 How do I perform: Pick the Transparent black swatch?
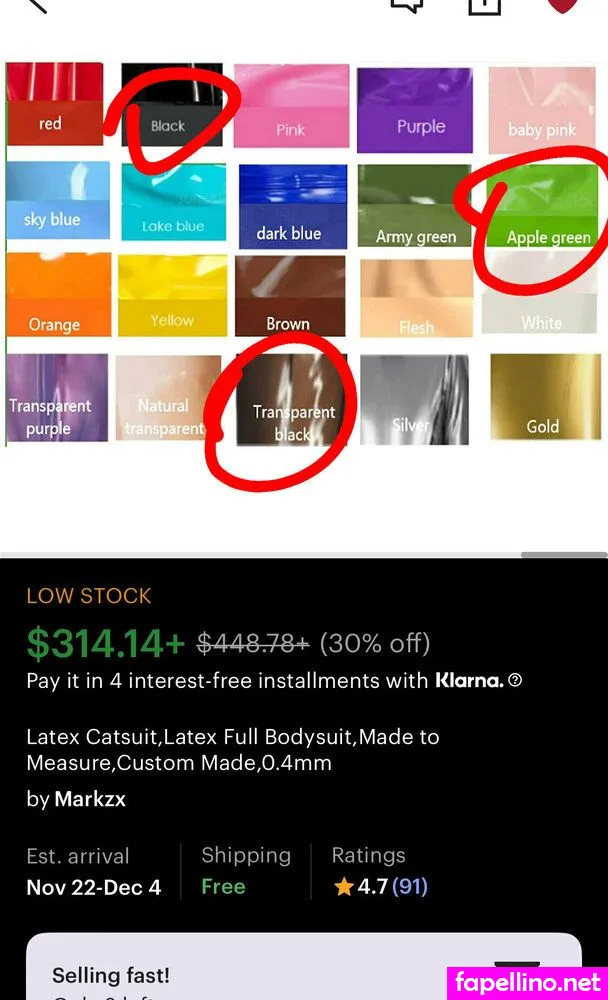(292, 399)
